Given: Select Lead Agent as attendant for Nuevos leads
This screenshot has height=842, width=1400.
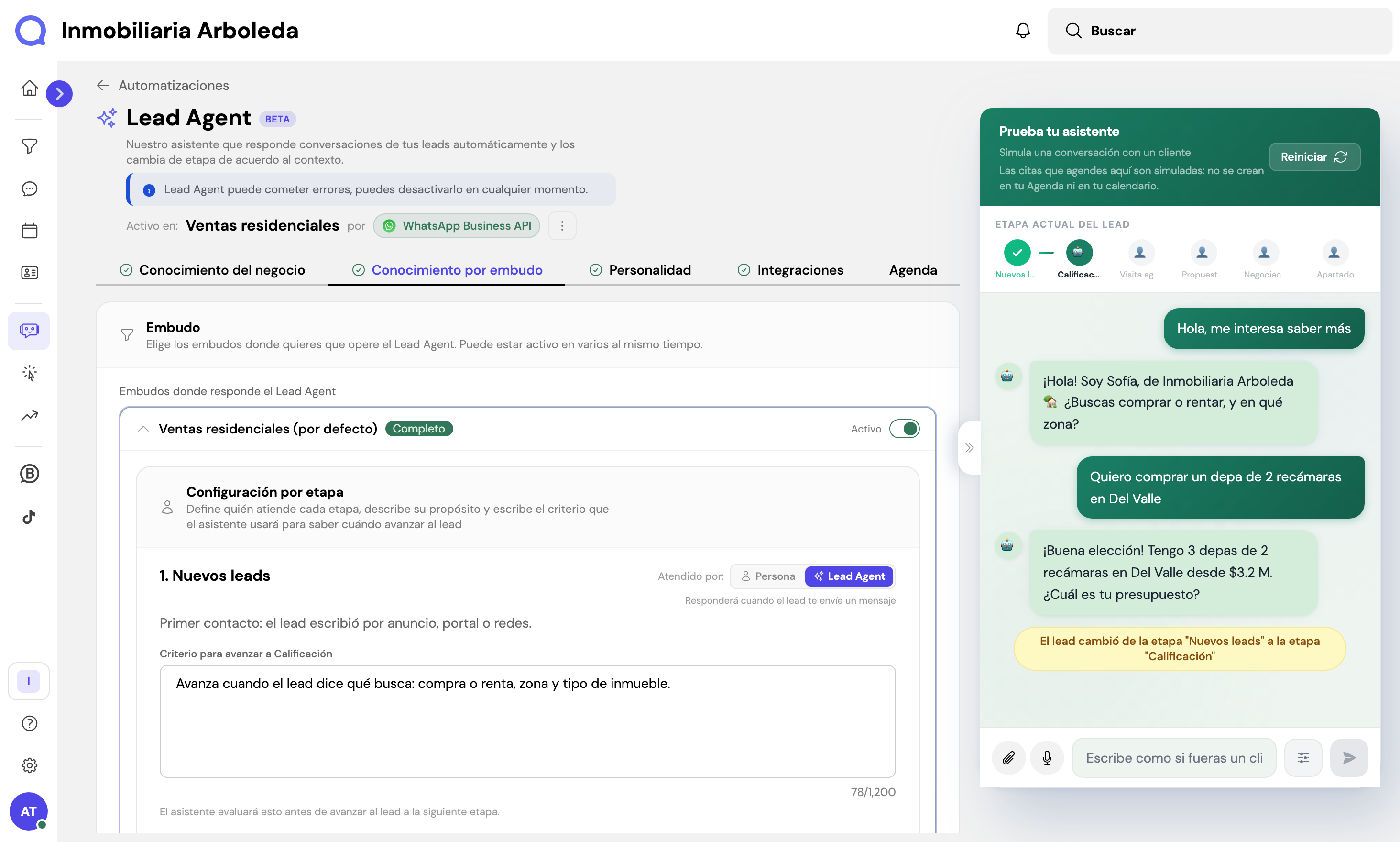Looking at the screenshot, I should coord(849,576).
